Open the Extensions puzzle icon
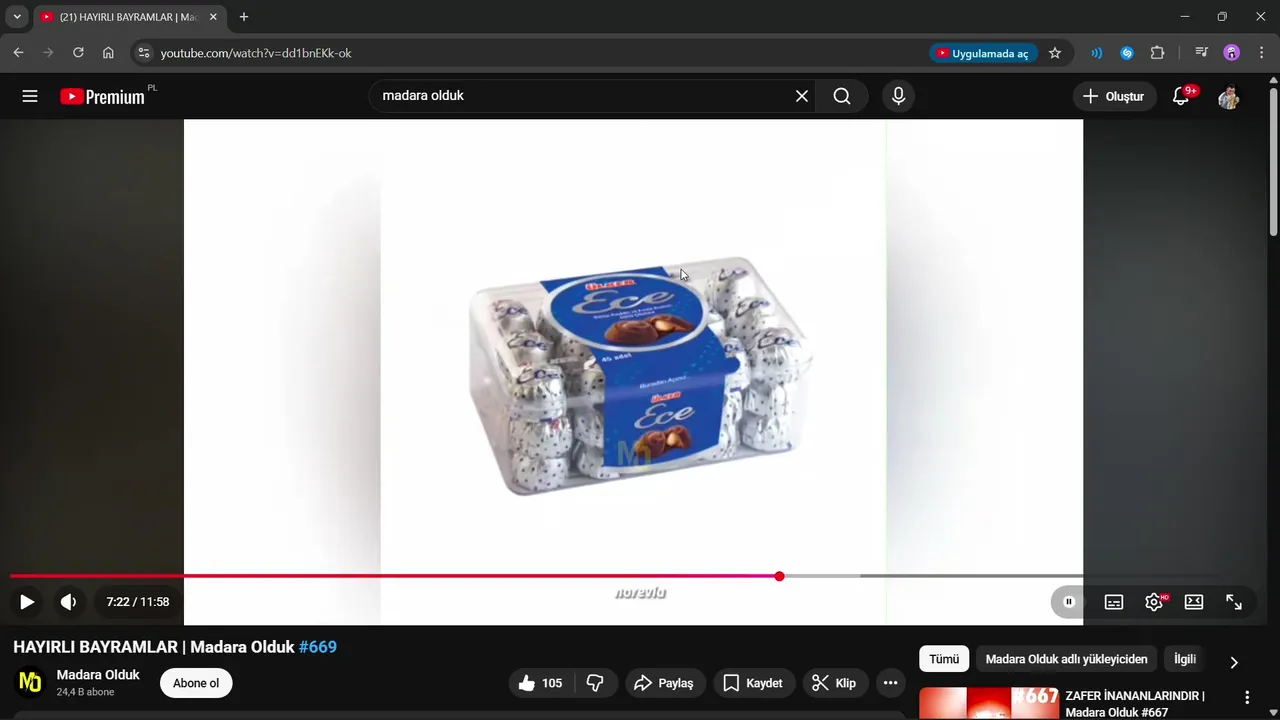The image size is (1280, 720). point(1158,53)
